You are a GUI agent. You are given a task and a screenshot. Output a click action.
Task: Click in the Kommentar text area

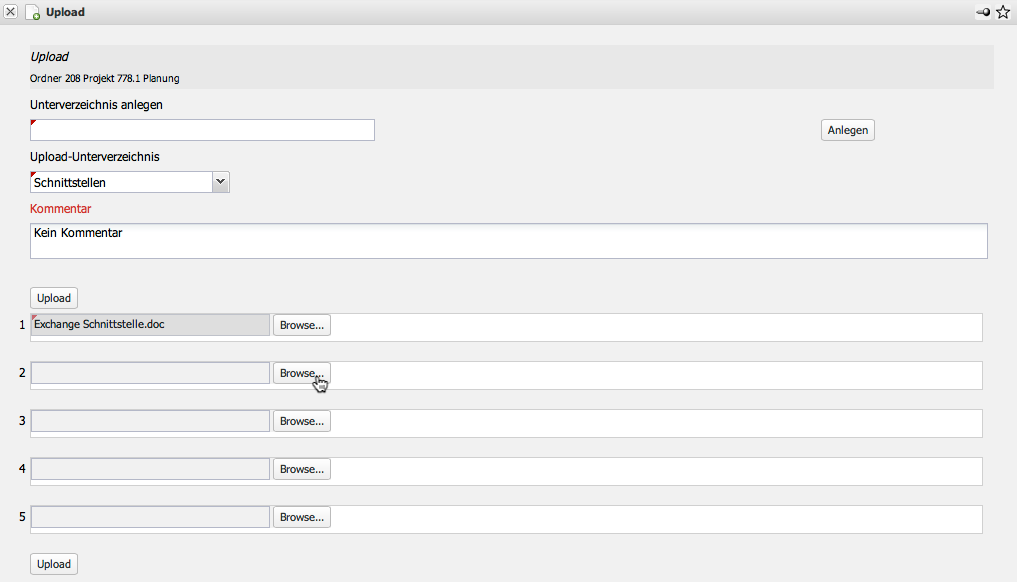tap(508, 241)
